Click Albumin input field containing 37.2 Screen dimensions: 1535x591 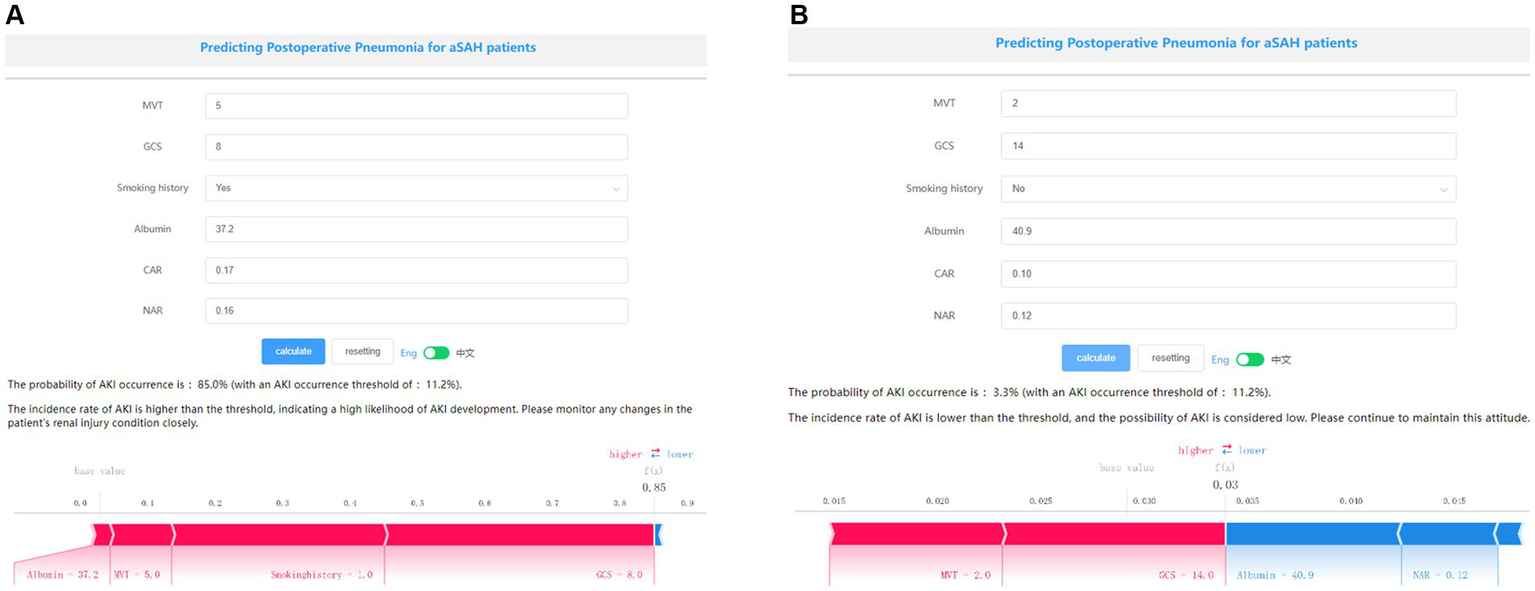click(x=416, y=229)
